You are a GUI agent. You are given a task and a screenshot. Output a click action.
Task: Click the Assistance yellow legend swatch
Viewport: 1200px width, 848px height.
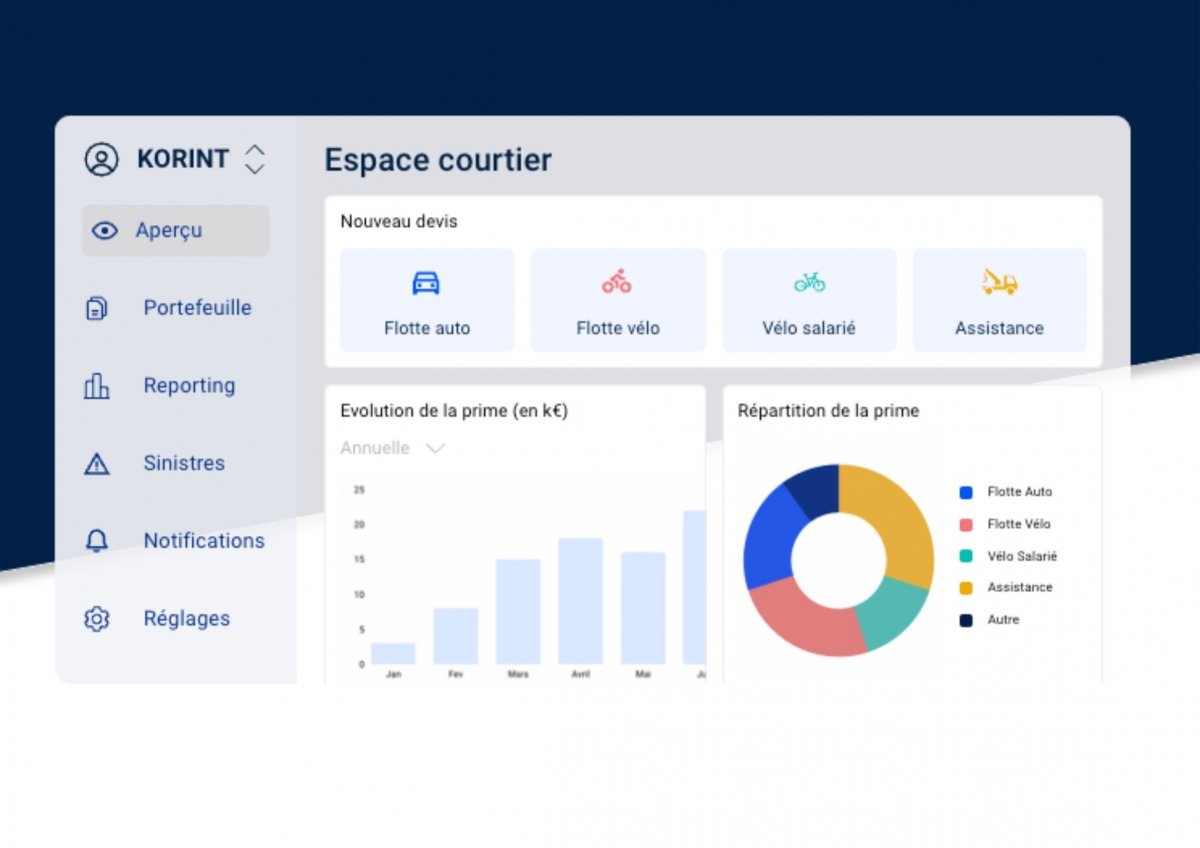pyautogui.click(x=966, y=588)
